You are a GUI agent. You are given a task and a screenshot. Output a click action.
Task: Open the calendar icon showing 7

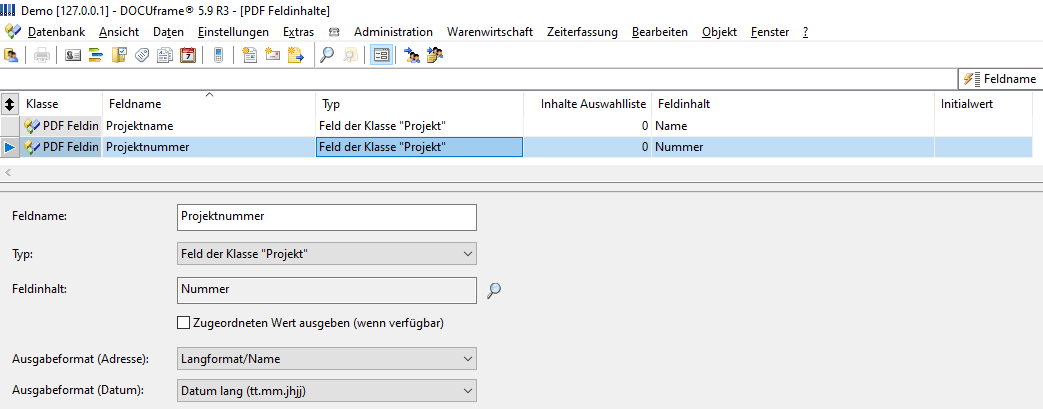tap(188, 55)
